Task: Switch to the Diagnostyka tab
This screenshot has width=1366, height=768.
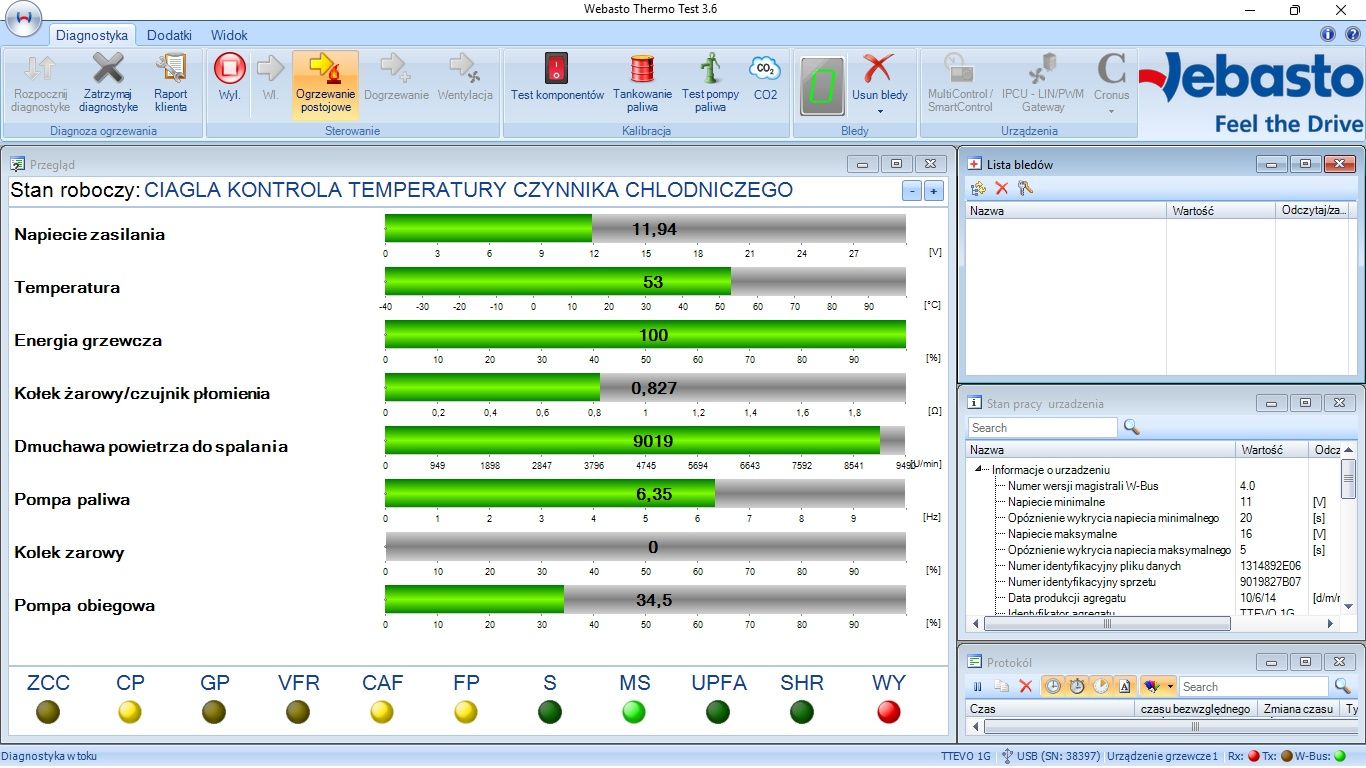Action: coord(92,35)
